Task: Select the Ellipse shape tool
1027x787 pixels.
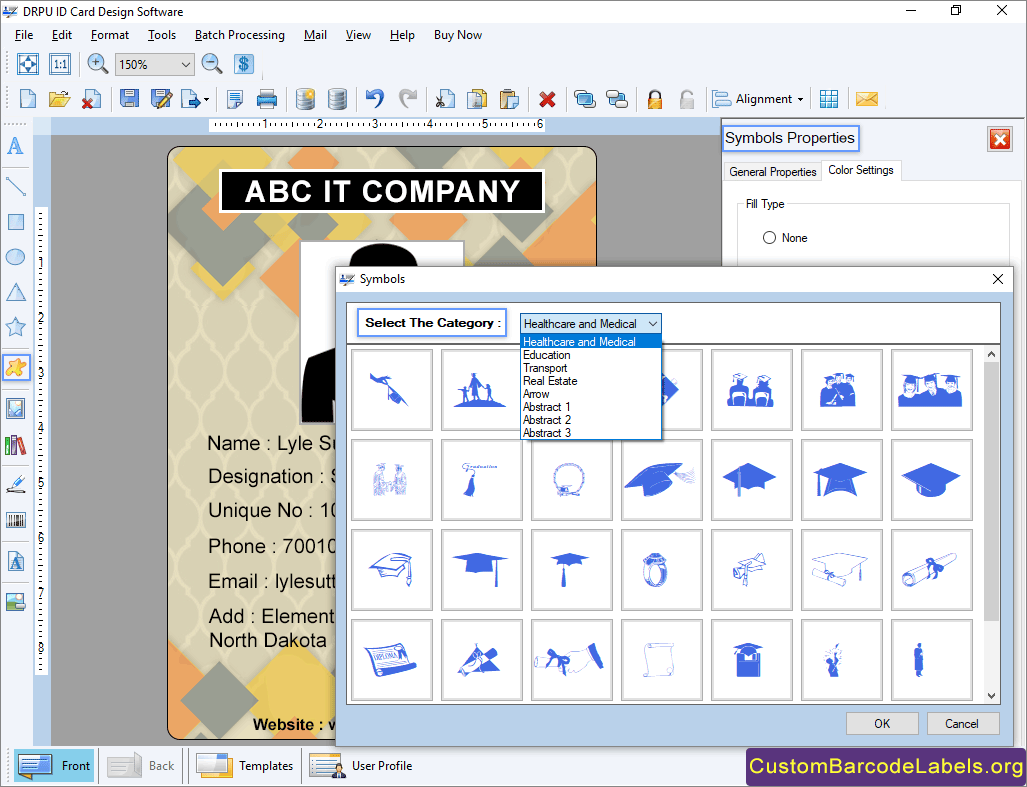Action: [x=16, y=257]
